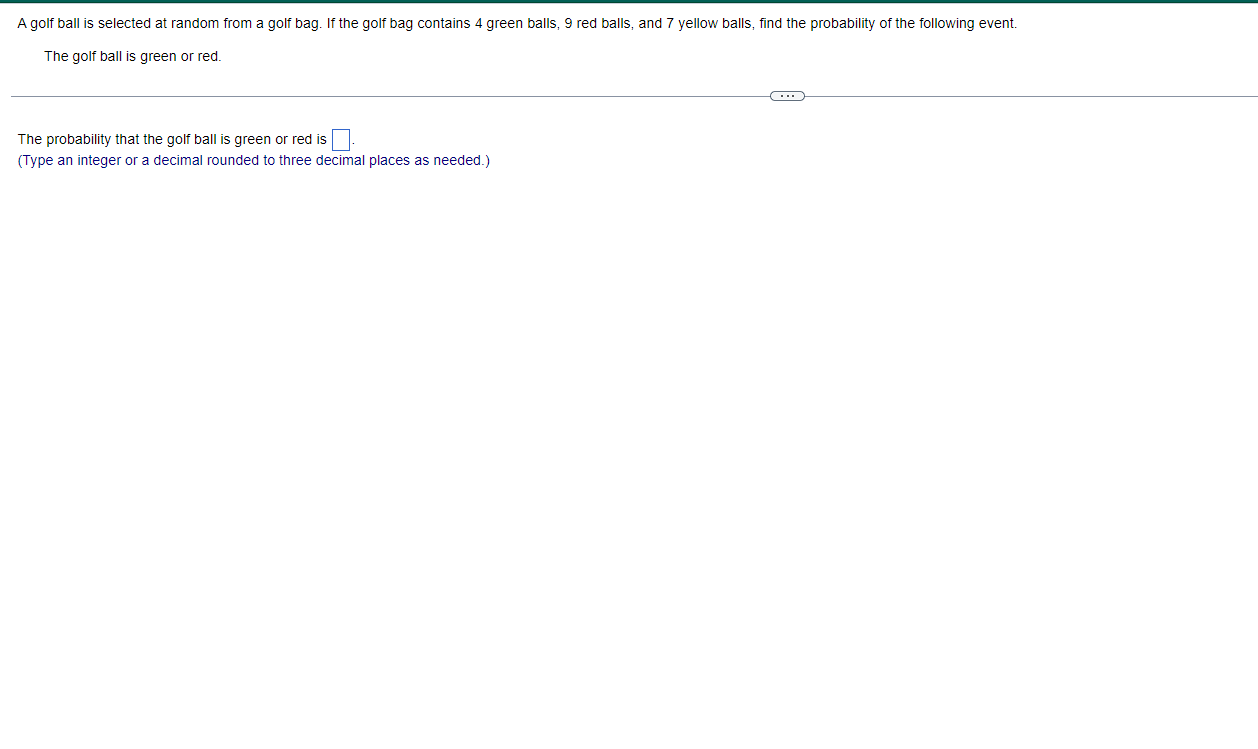Select the text 'The golf ball is green or red.'
The width and height of the screenshot is (1258, 749).
tap(133, 56)
